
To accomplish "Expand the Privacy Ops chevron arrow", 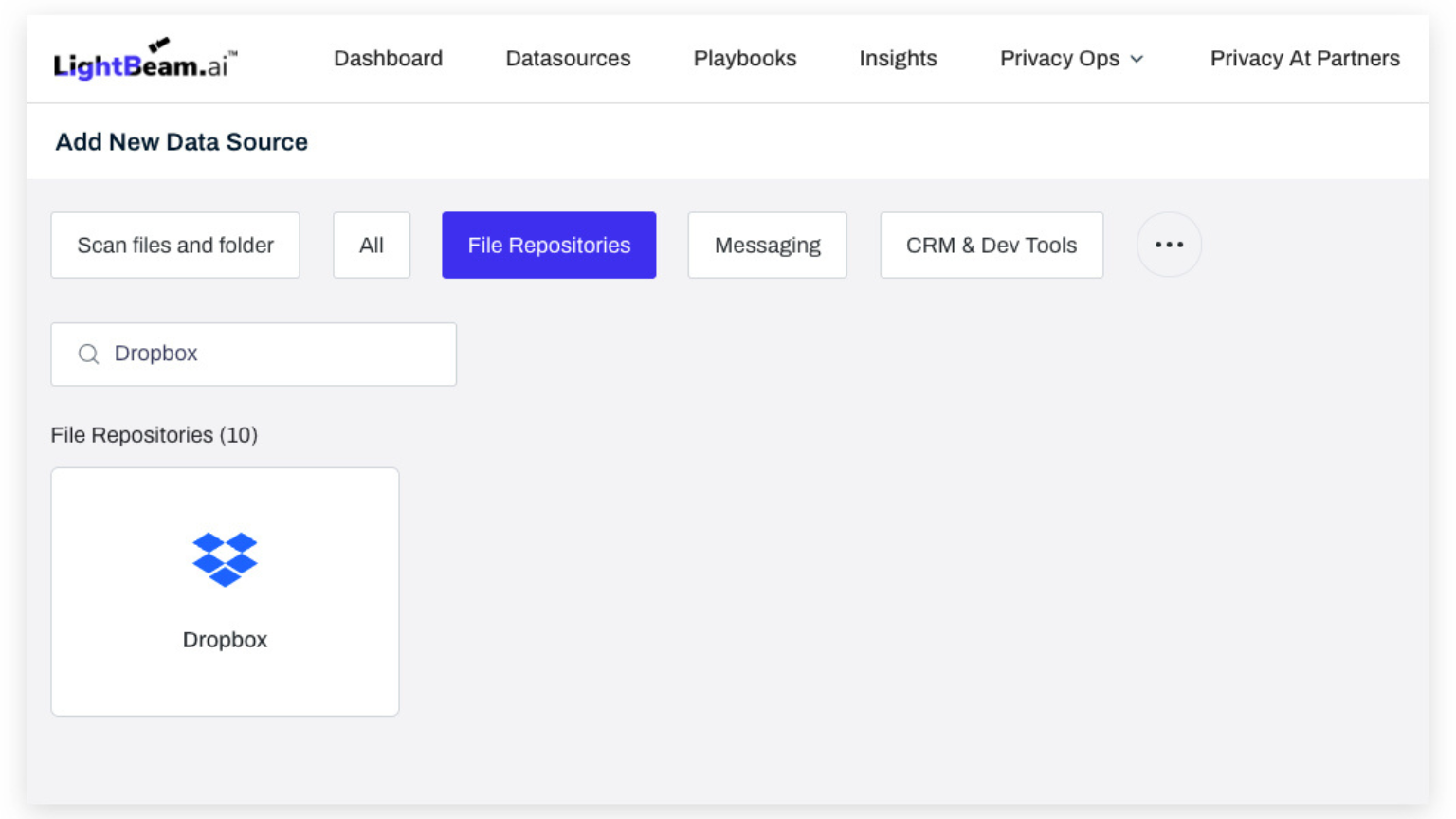I will [1137, 60].
